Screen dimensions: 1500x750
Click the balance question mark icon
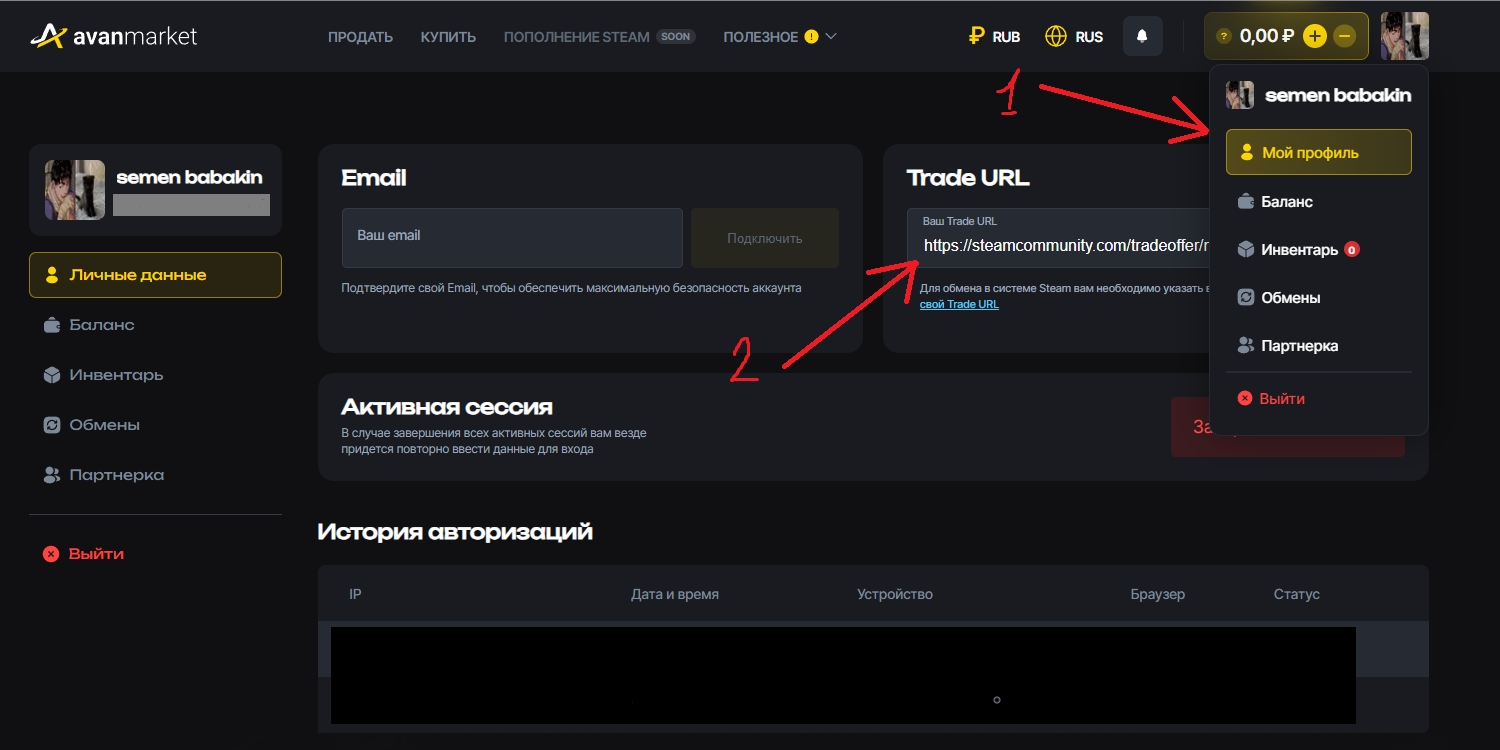coord(1223,37)
